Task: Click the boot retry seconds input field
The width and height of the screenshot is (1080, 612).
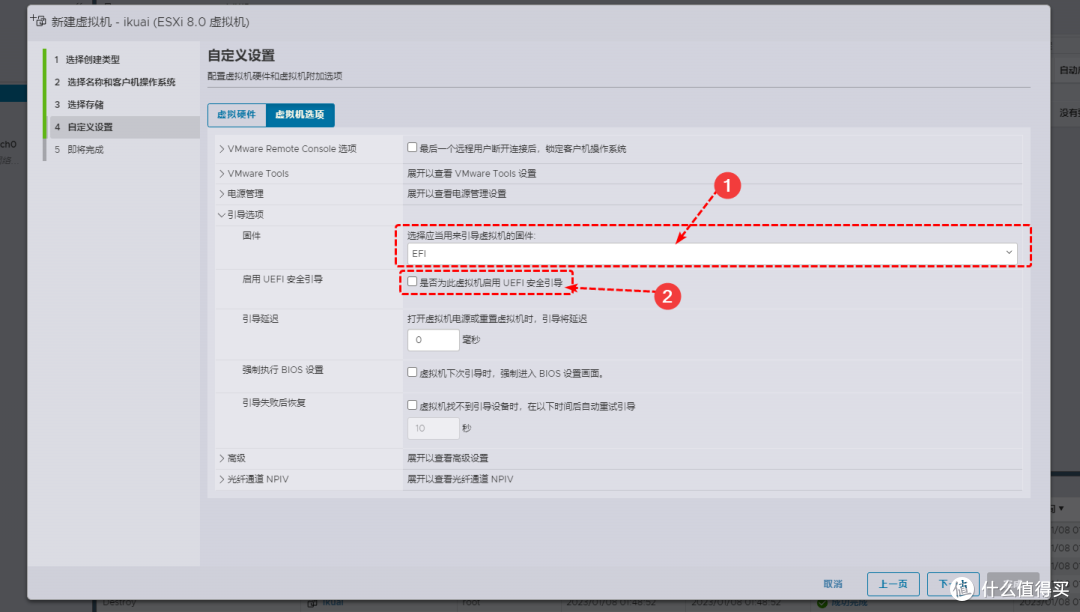Action: click(433, 427)
